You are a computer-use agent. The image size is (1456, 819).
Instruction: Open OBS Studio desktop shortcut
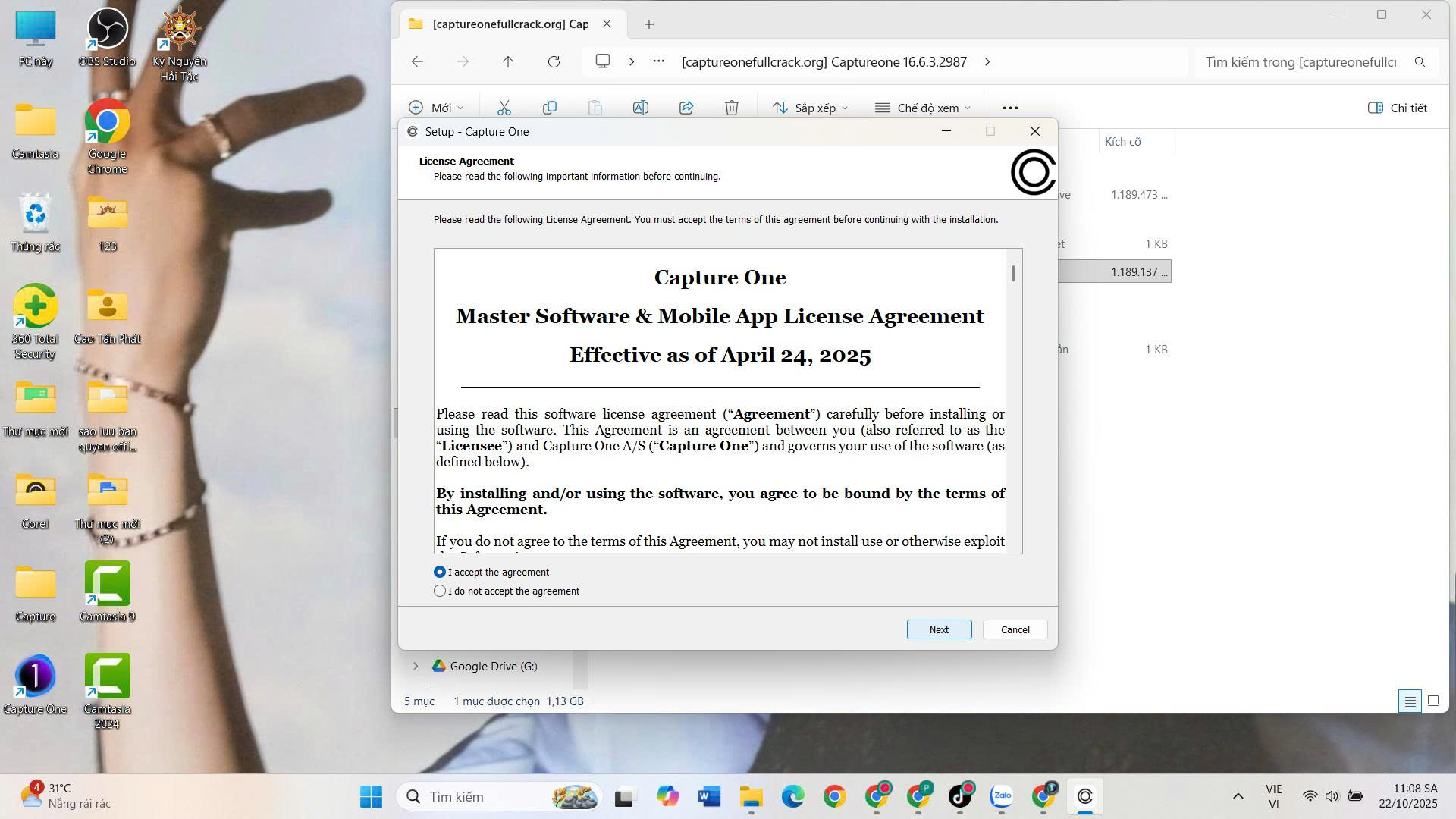107,30
